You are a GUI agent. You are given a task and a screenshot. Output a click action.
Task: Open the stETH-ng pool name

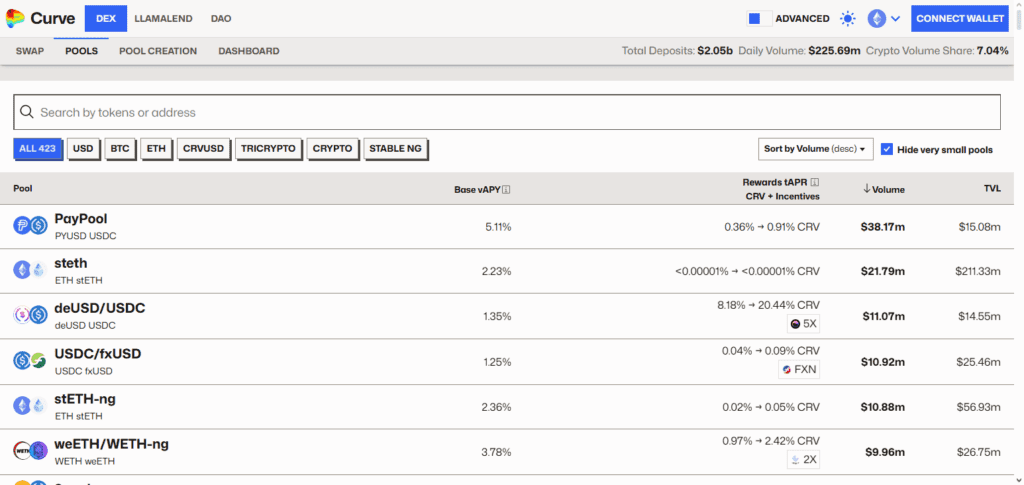coord(85,399)
